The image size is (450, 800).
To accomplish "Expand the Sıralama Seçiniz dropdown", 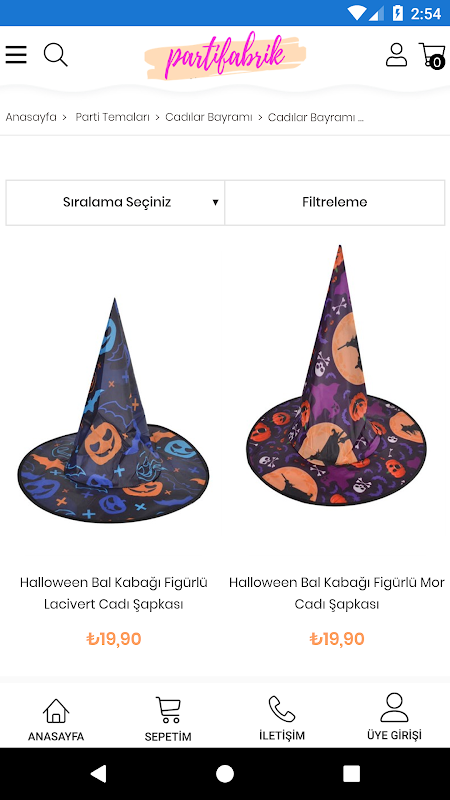I will (115, 203).
